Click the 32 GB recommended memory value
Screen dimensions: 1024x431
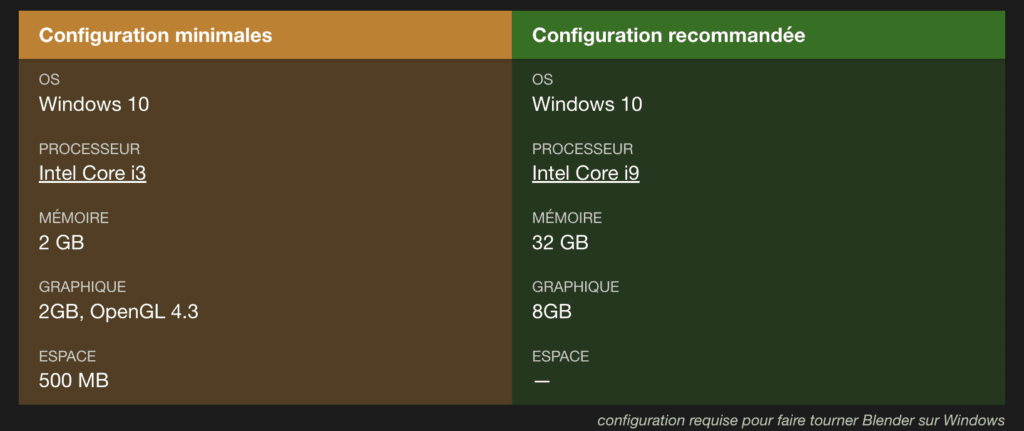(560, 243)
